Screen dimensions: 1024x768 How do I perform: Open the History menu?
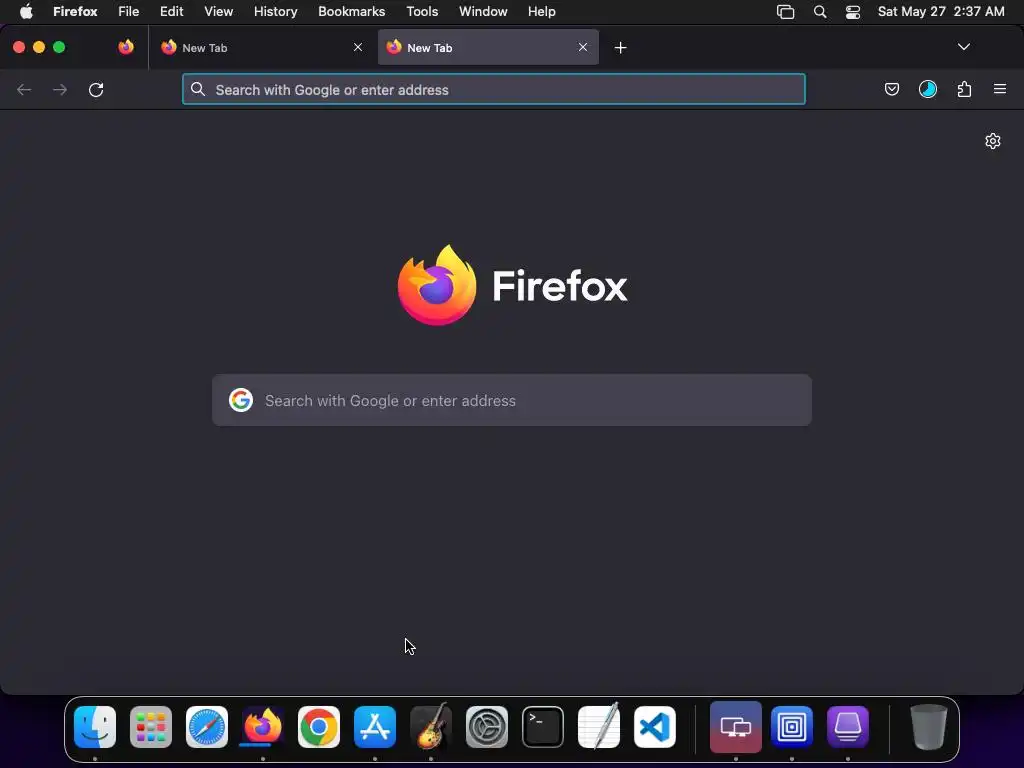tap(276, 12)
